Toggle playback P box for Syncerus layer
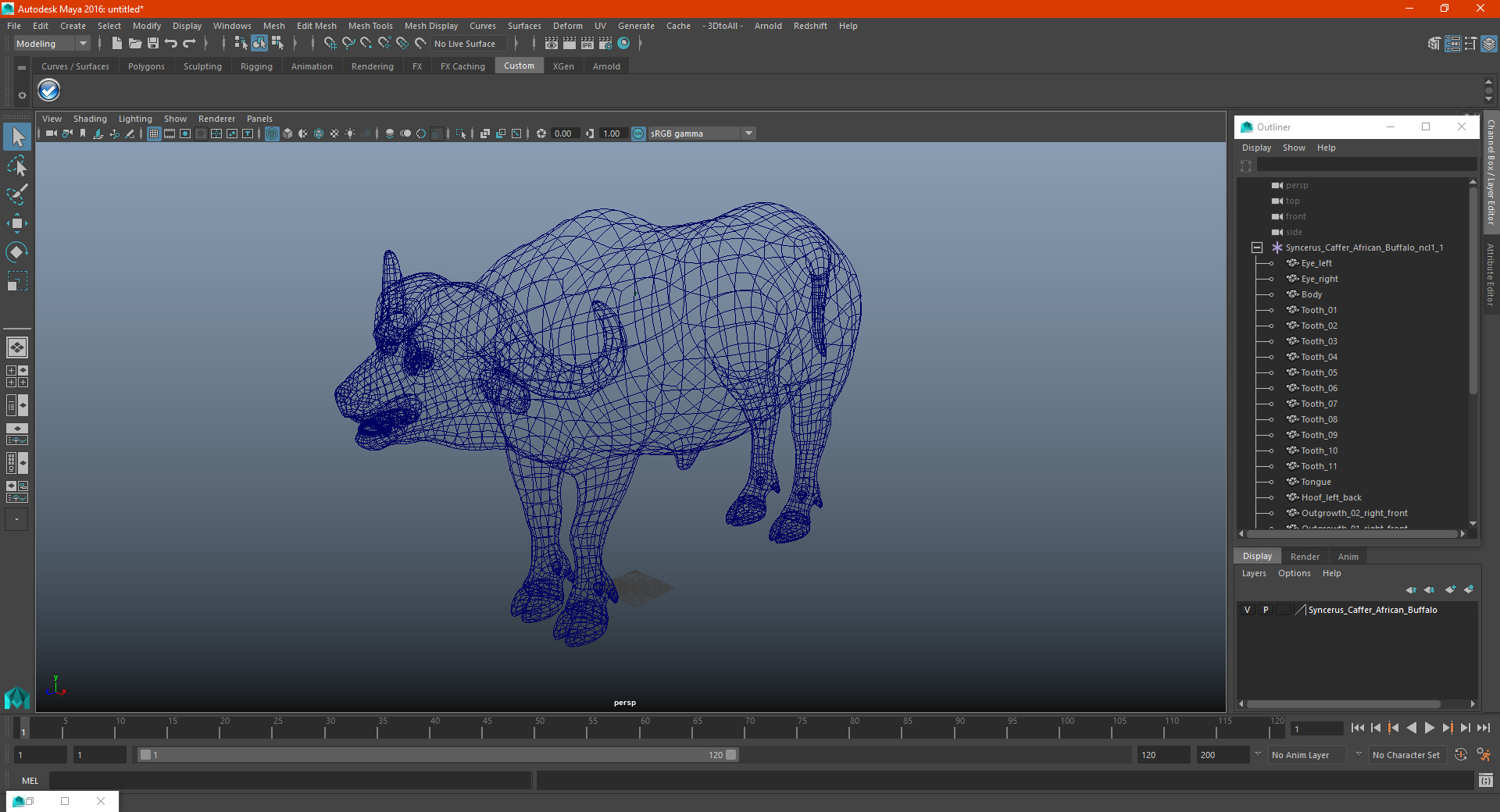 1266,610
